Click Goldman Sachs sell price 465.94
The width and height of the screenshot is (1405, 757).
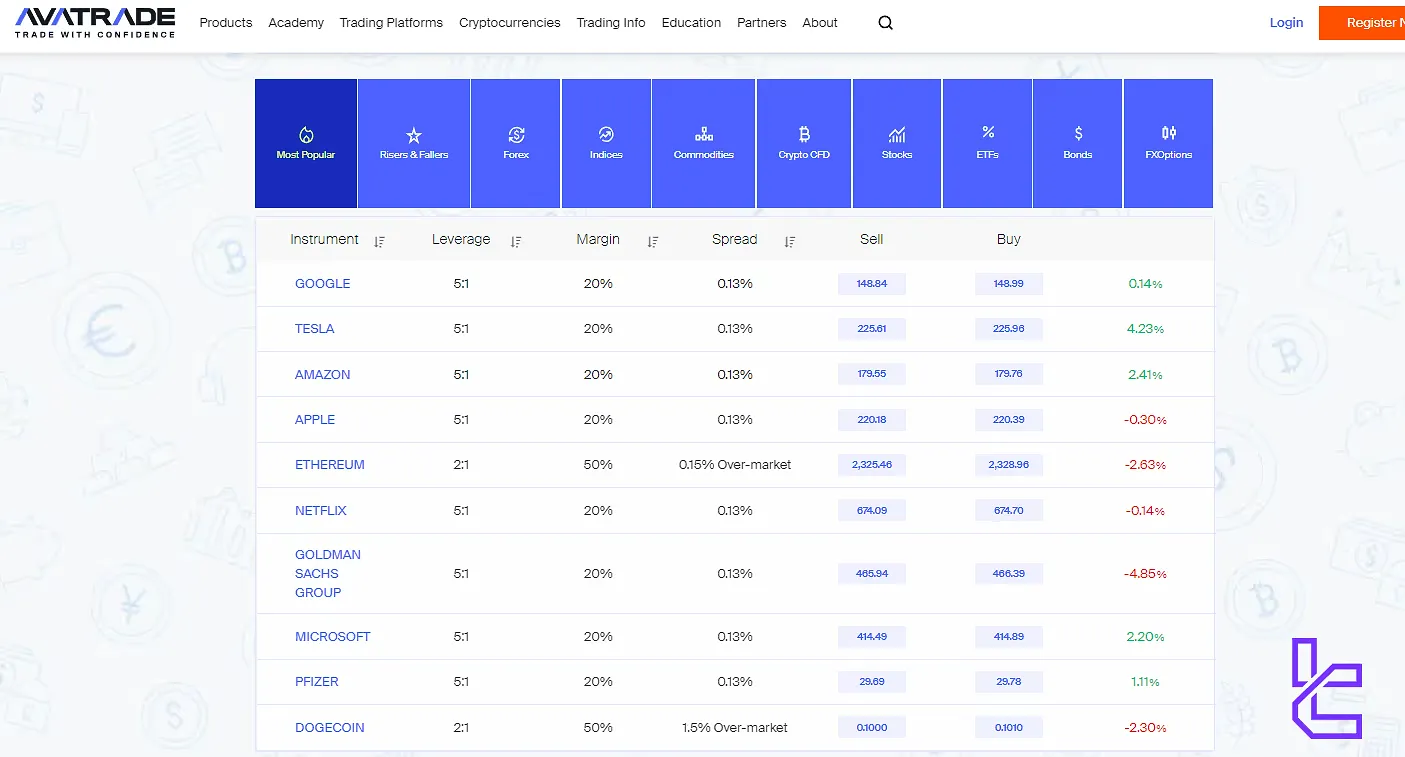872,574
